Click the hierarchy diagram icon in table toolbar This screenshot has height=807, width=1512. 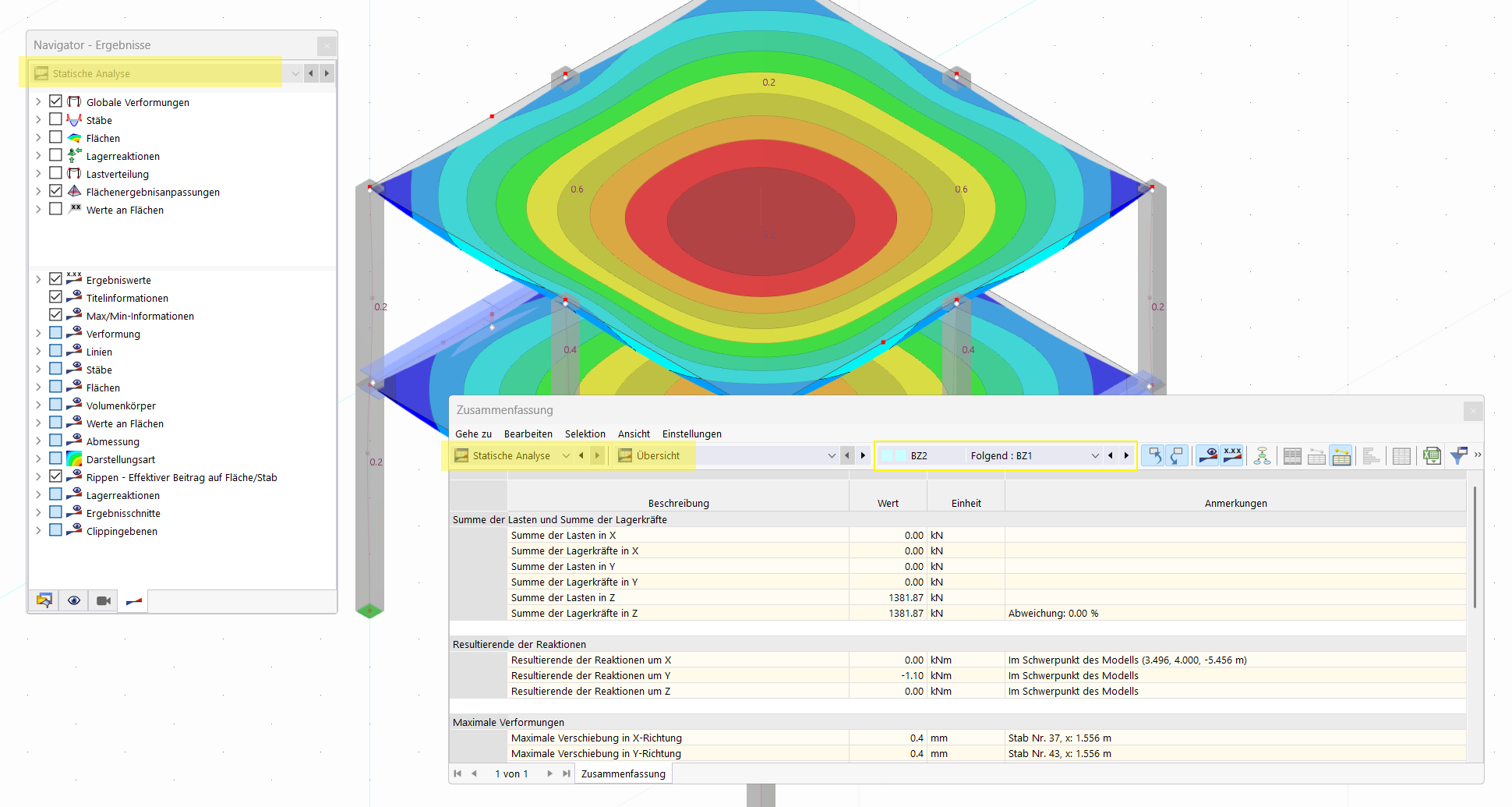(x=1262, y=455)
